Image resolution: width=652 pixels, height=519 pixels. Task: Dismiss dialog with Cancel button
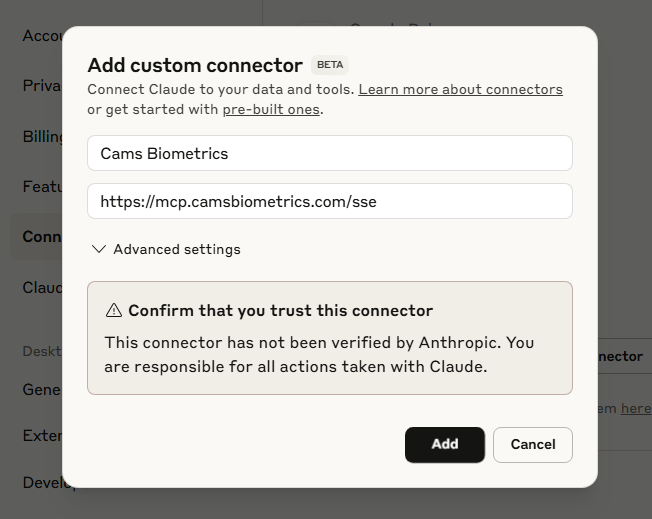tap(533, 445)
